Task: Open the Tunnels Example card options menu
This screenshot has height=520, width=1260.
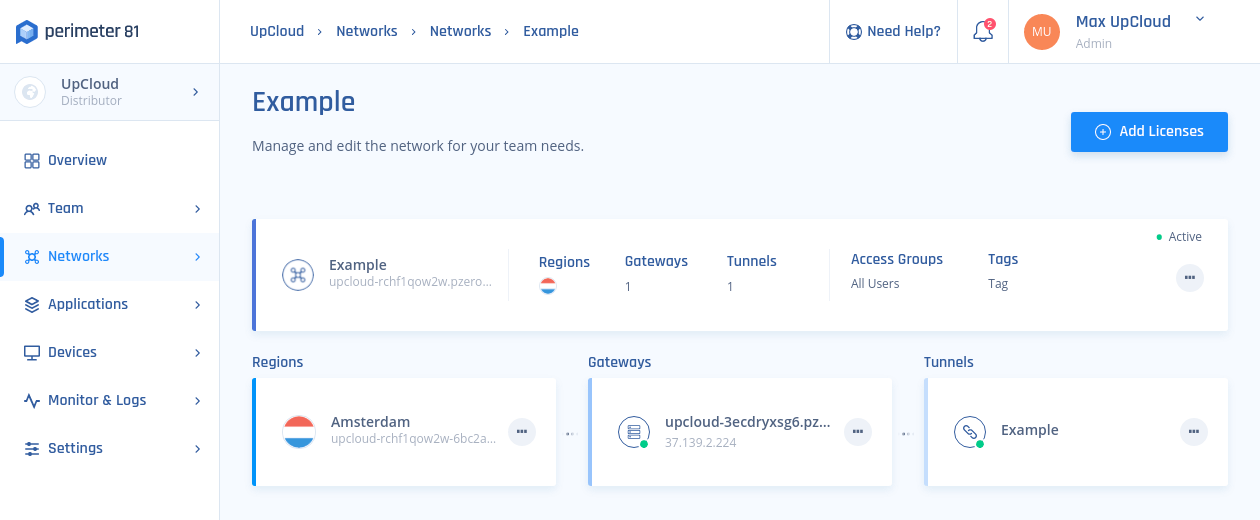Action: (x=1193, y=432)
